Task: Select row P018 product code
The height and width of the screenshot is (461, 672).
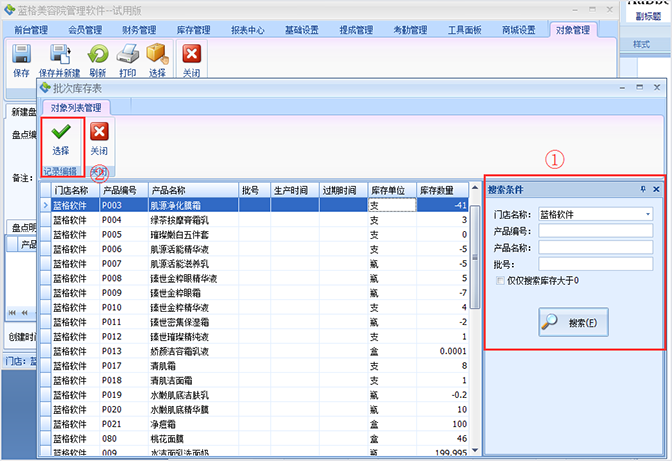Action: click(x=124, y=380)
